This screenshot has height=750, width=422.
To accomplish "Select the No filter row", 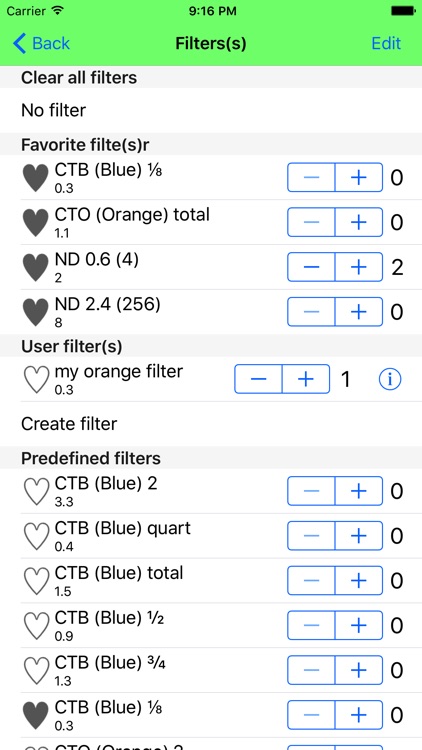I will point(211,110).
